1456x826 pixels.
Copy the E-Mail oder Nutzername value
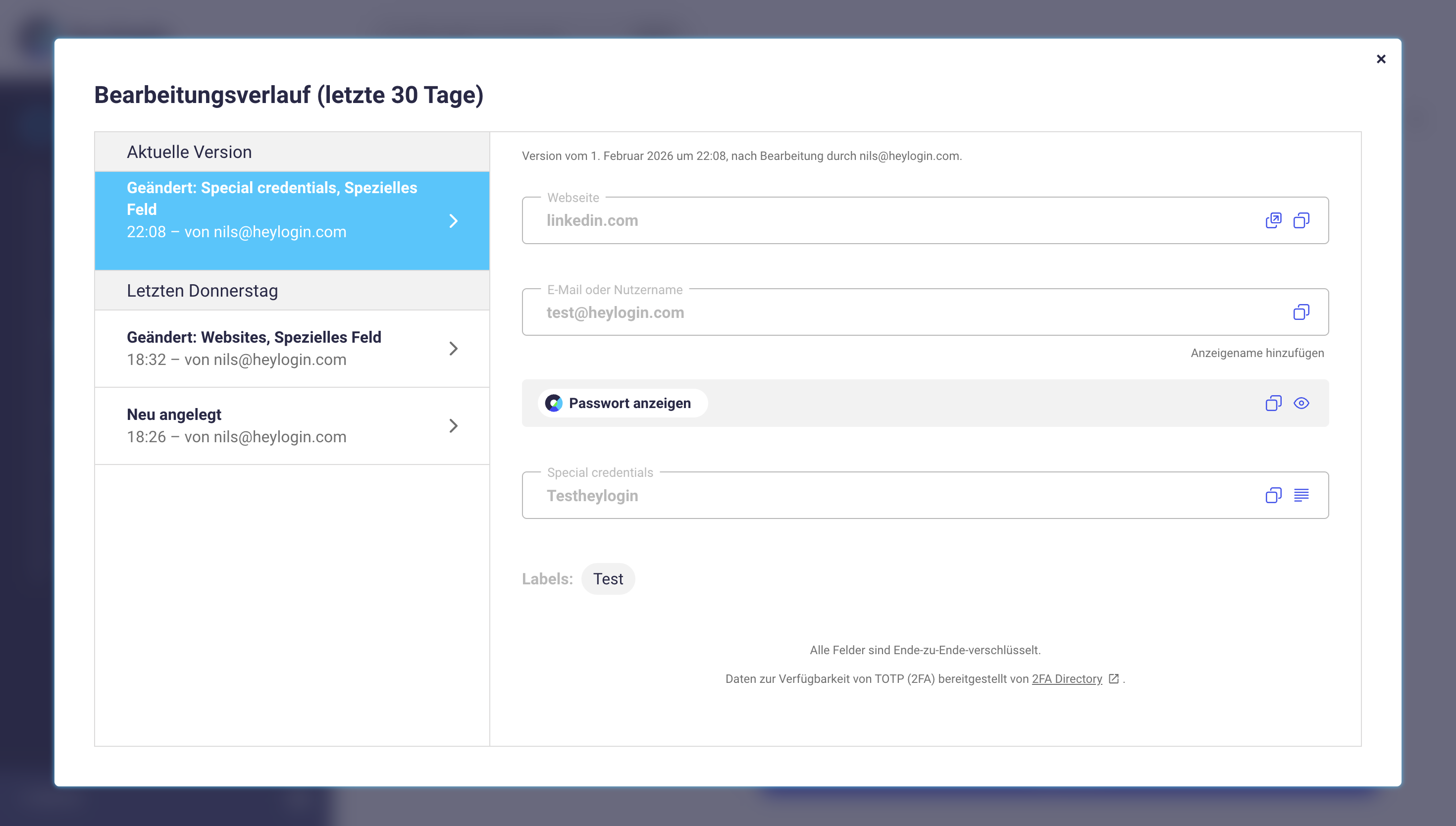[1300, 312]
